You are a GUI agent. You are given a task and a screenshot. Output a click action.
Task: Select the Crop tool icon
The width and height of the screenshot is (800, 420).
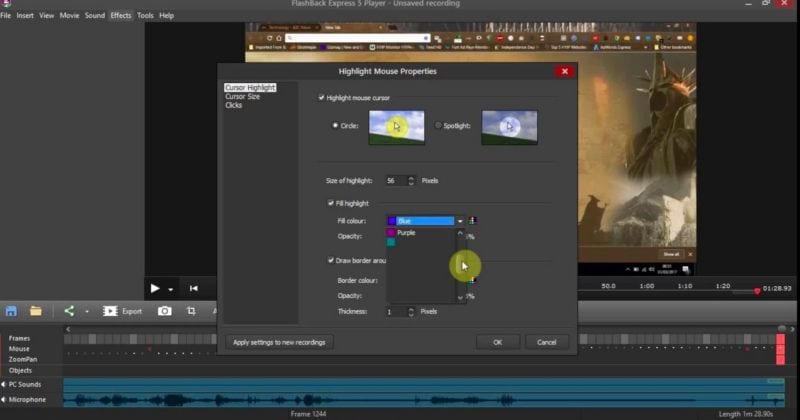click(x=191, y=311)
